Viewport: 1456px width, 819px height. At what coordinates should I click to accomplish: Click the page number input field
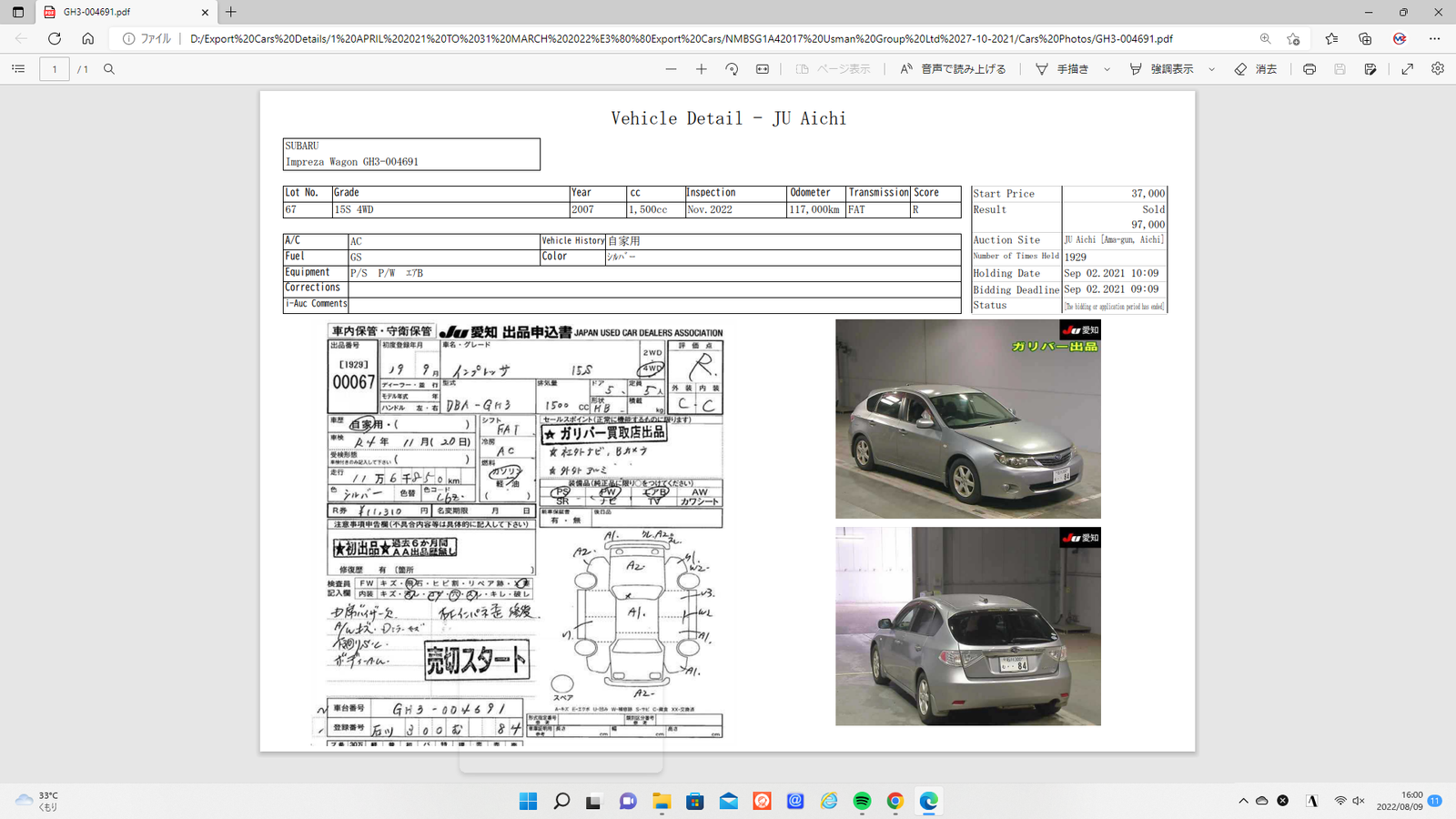pyautogui.click(x=55, y=69)
